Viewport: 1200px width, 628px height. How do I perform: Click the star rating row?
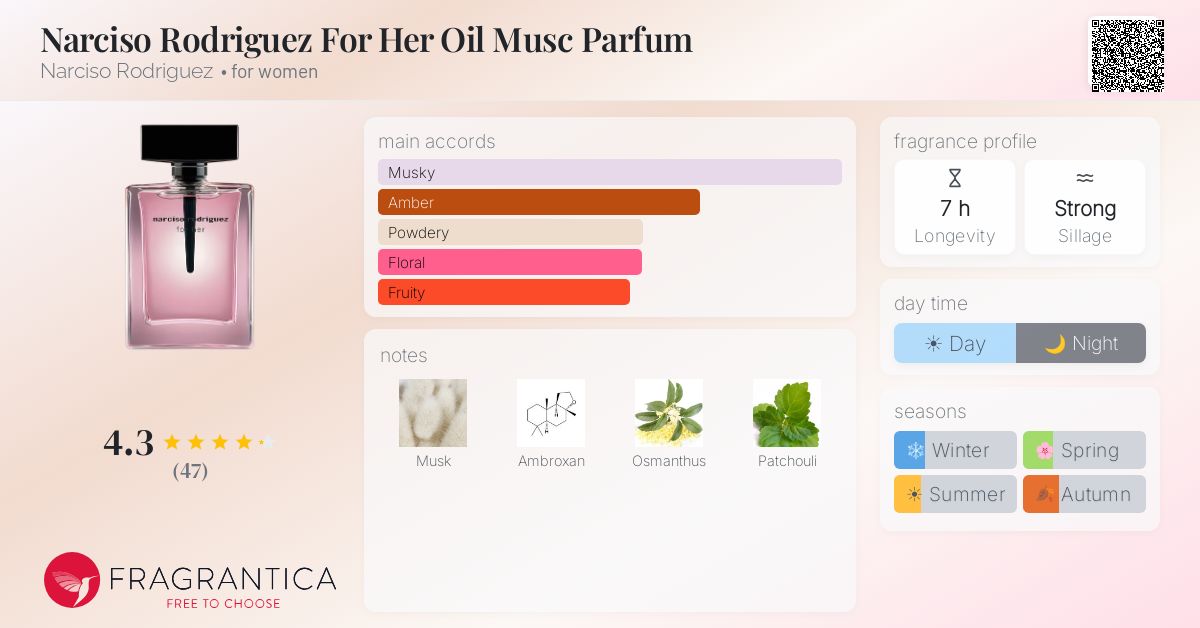click(x=218, y=442)
